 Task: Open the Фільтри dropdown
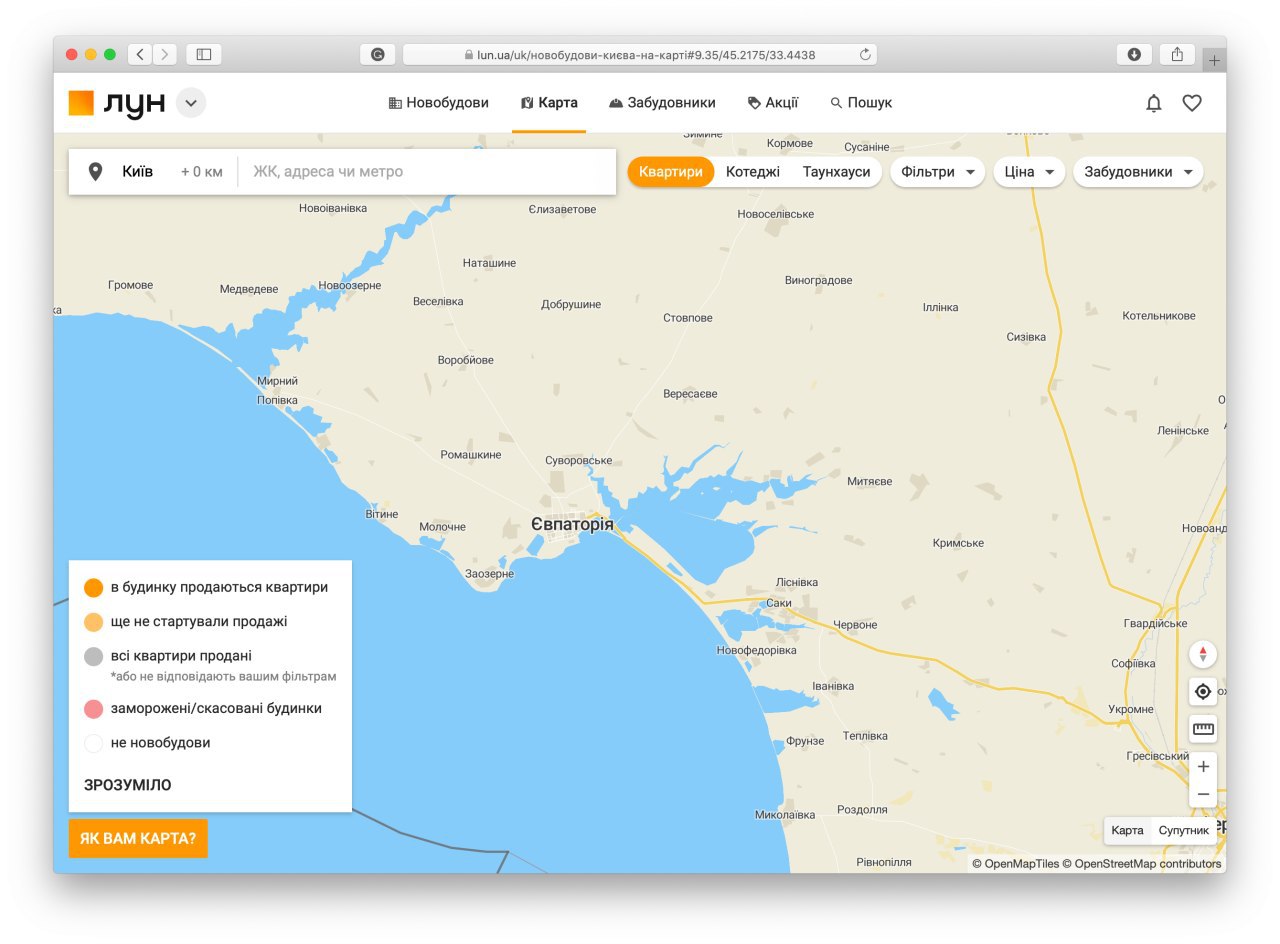click(937, 172)
